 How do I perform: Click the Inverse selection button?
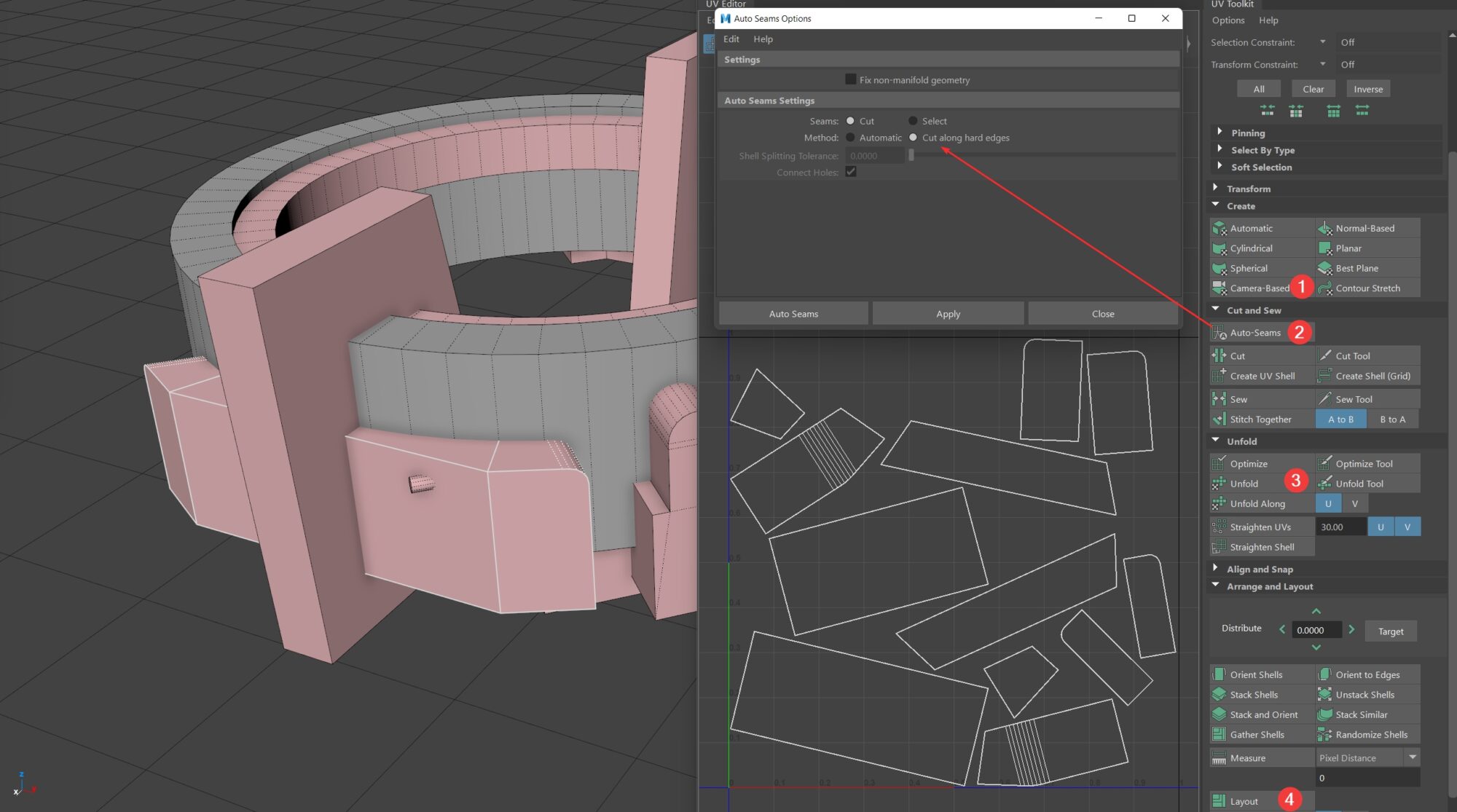click(1367, 89)
